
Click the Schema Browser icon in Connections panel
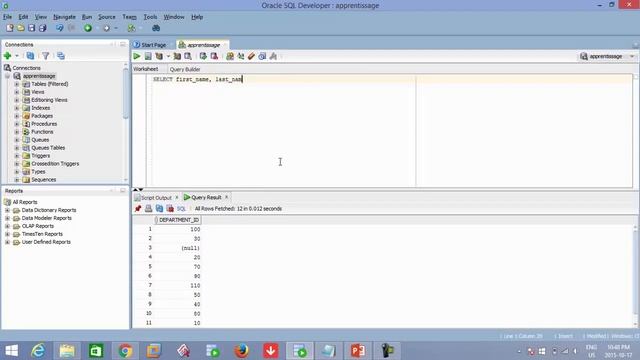(x=61, y=56)
